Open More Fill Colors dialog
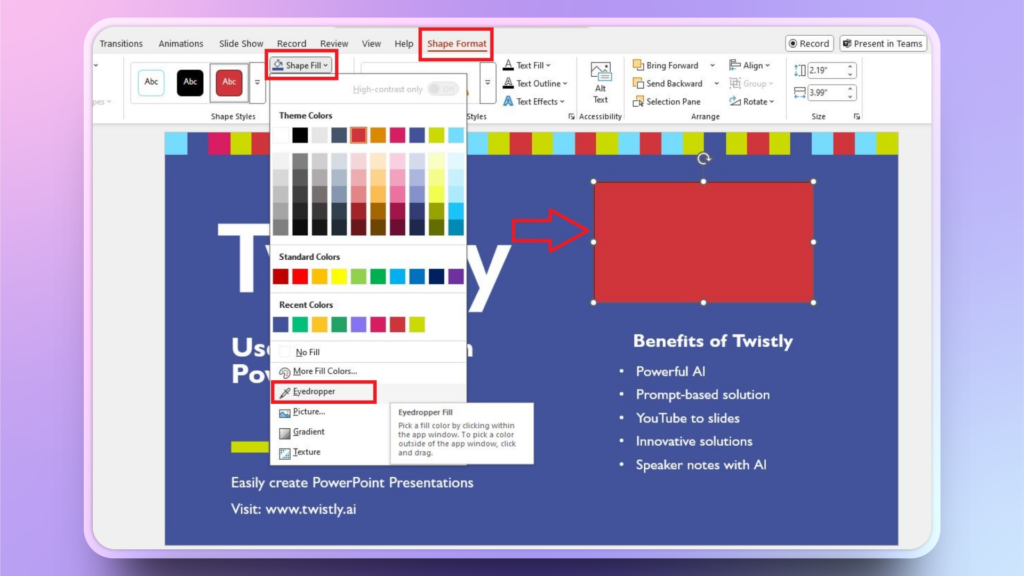This screenshot has width=1024, height=576. tap(325, 371)
